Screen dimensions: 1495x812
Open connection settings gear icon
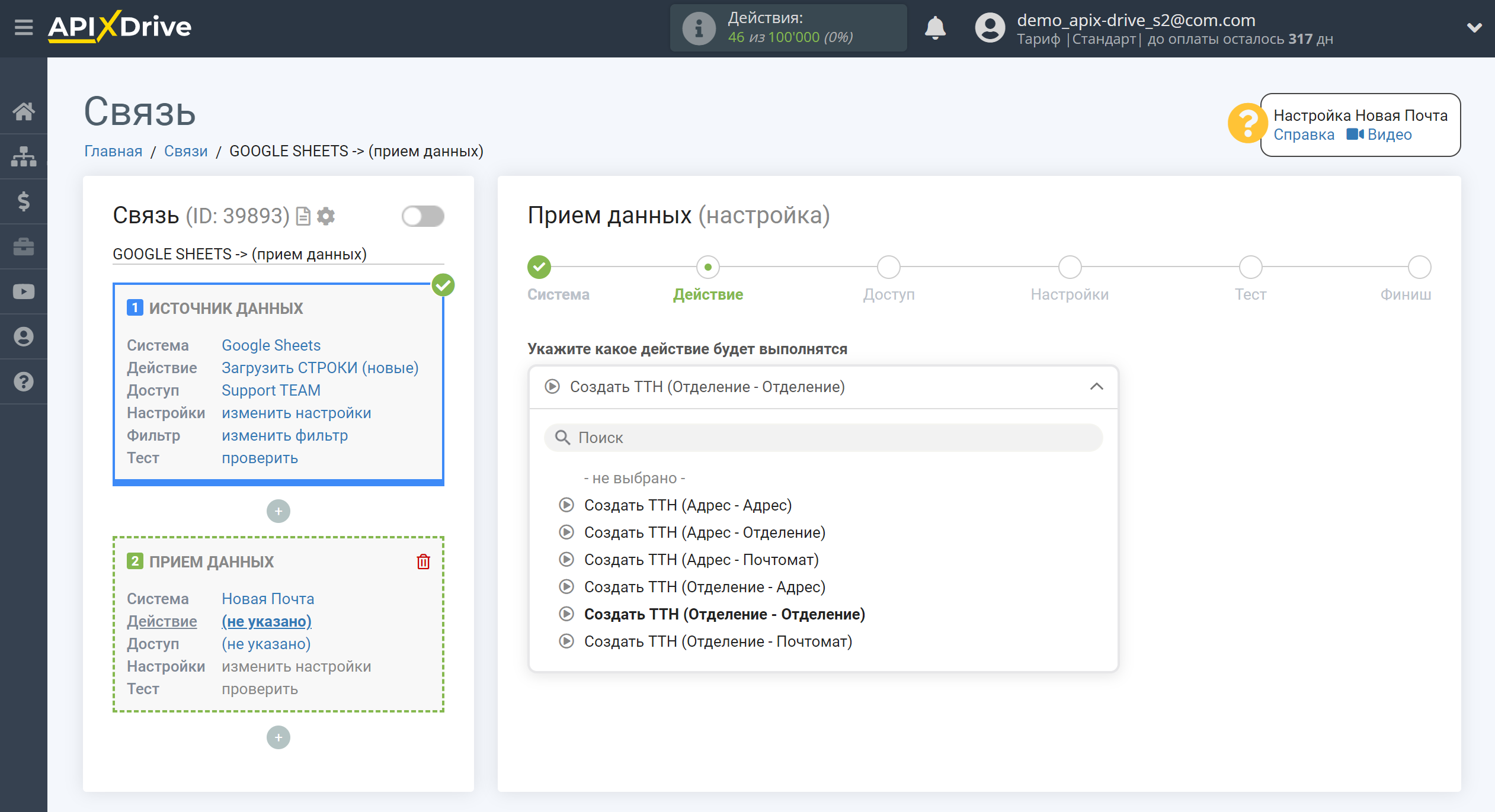(326, 216)
